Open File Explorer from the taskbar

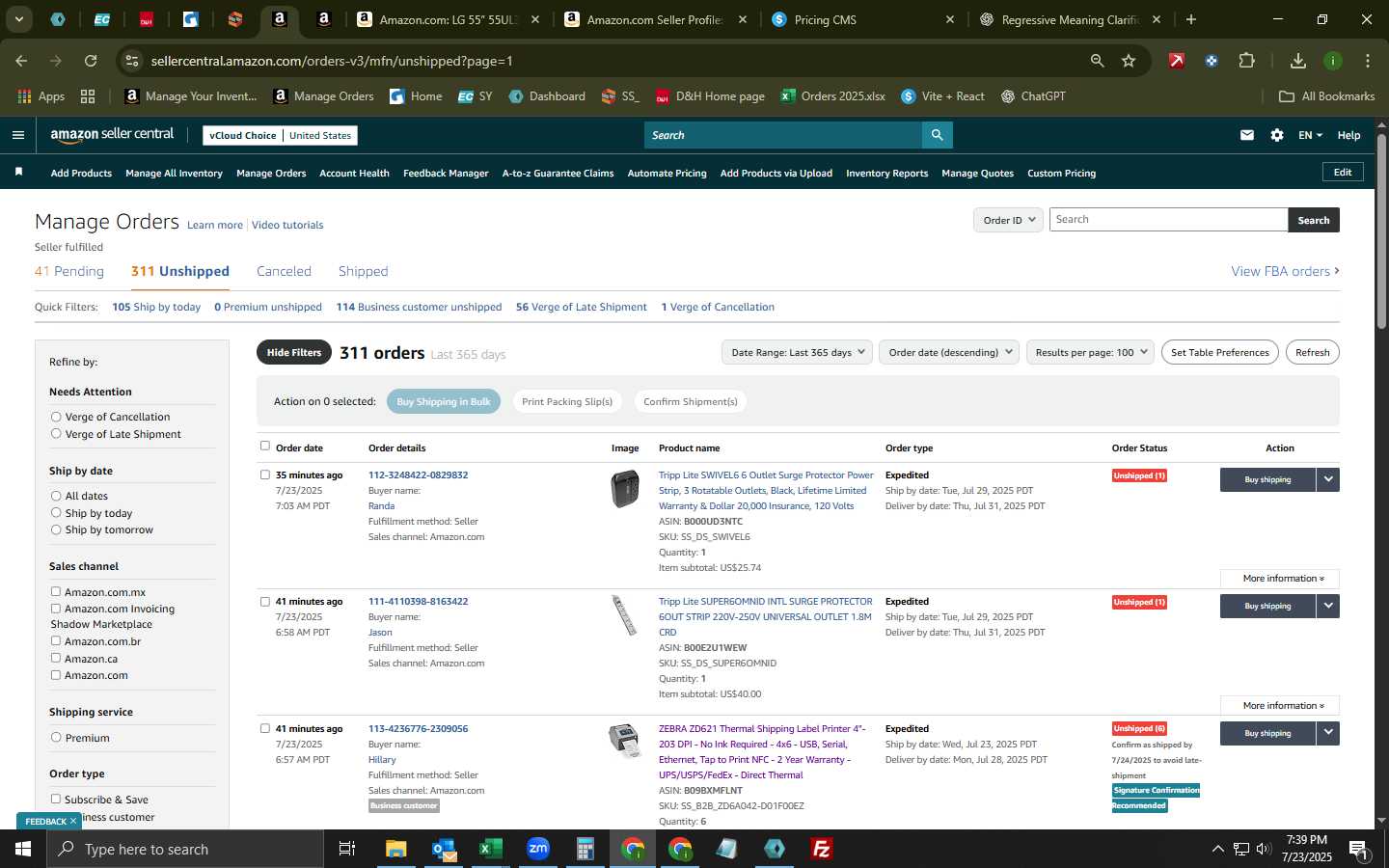[396, 849]
